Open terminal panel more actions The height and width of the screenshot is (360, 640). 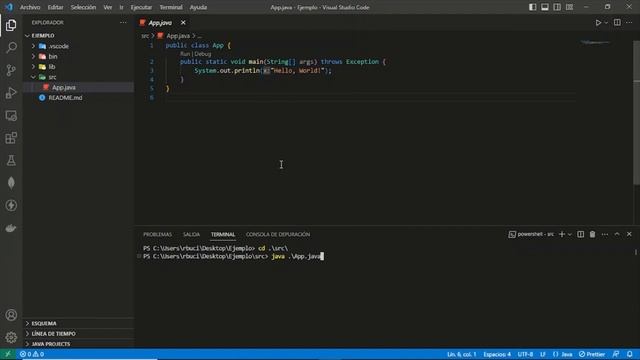[x=605, y=234]
